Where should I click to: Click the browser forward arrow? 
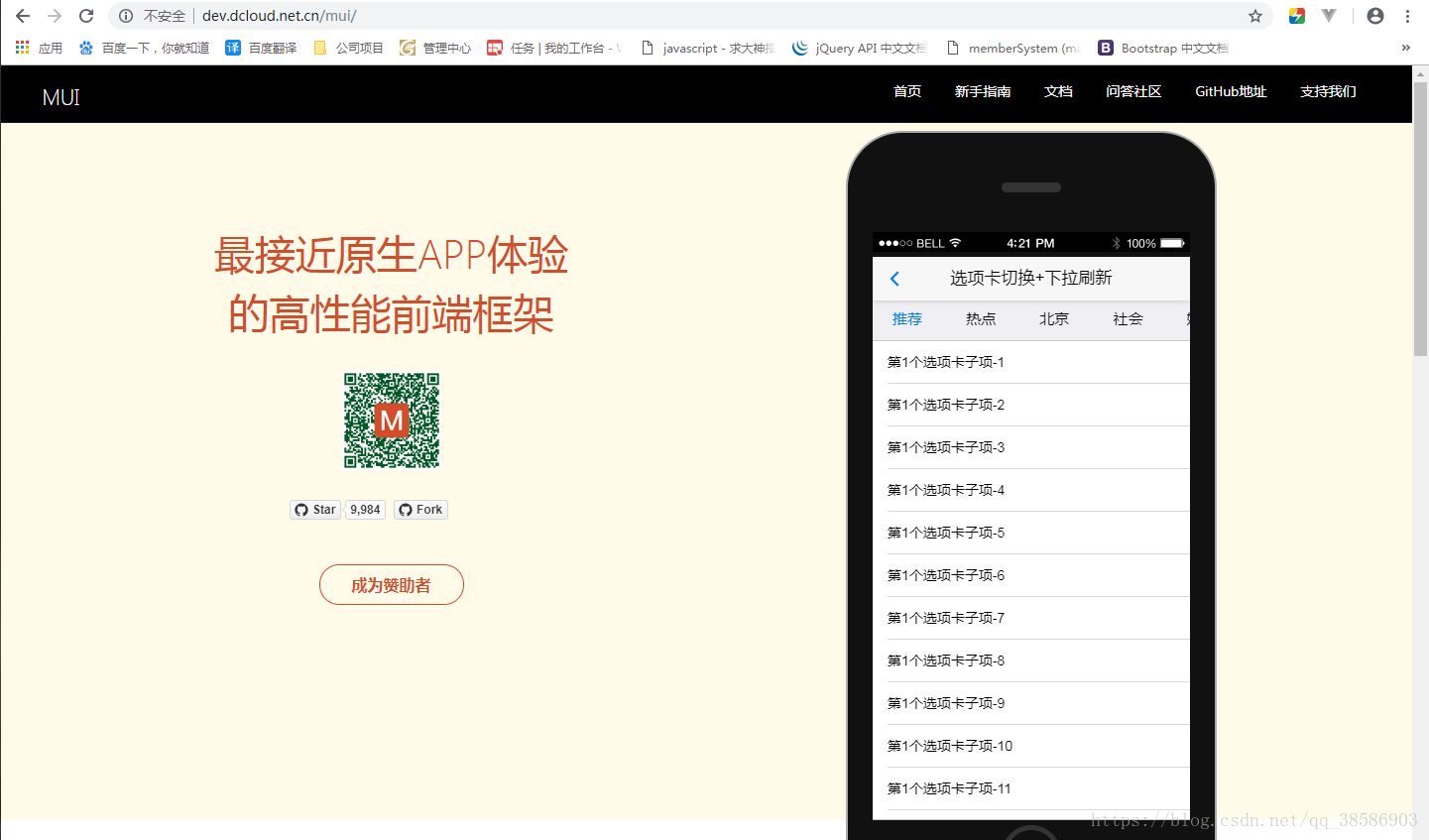pos(55,16)
